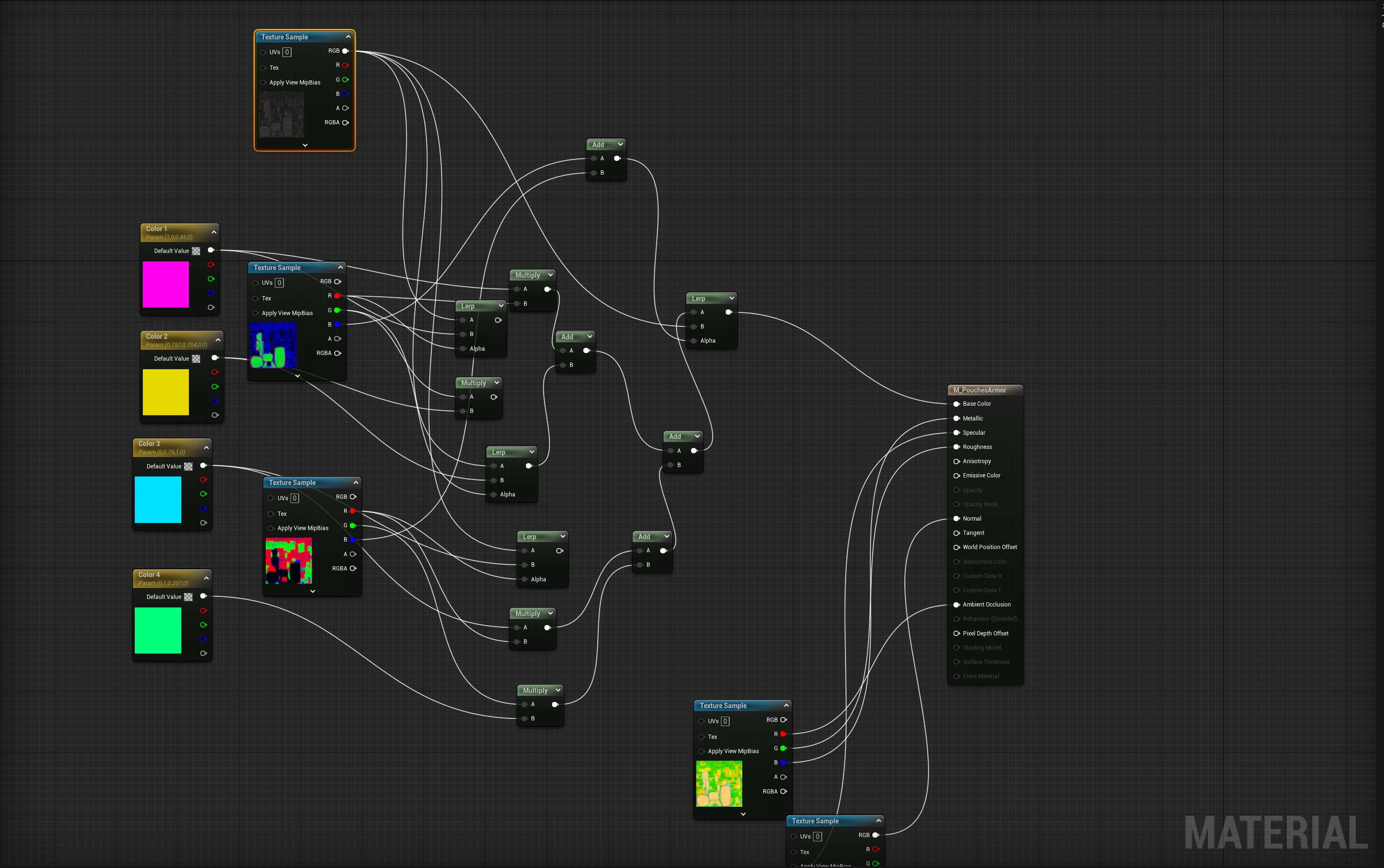Open dropdown arrow on the top Add node
1384x868 pixels.
click(620, 145)
